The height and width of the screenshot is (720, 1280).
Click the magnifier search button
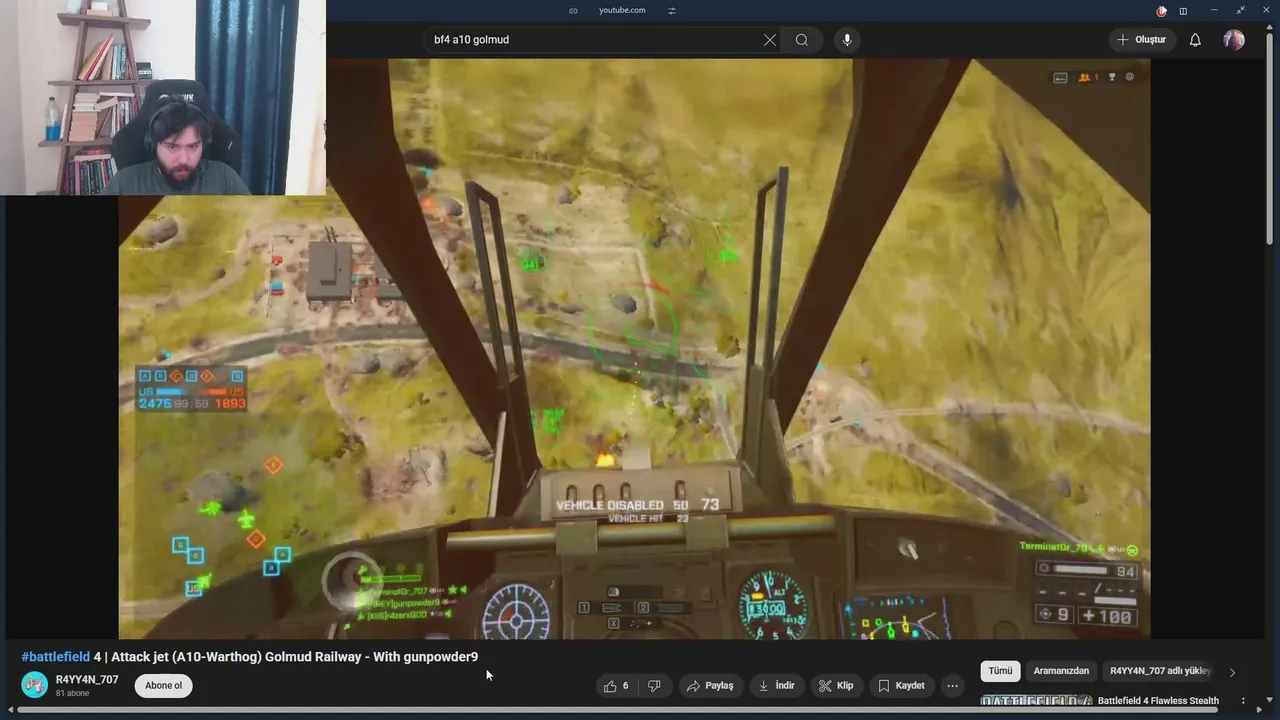coord(802,40)
